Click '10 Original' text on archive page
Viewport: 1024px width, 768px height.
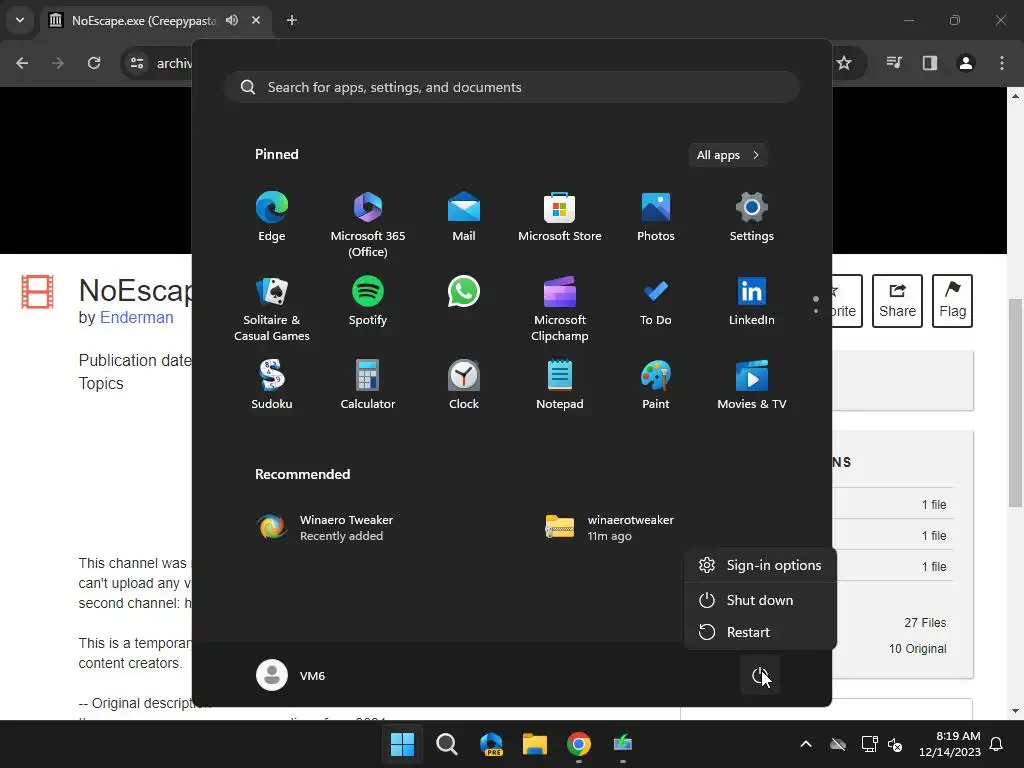918,648
